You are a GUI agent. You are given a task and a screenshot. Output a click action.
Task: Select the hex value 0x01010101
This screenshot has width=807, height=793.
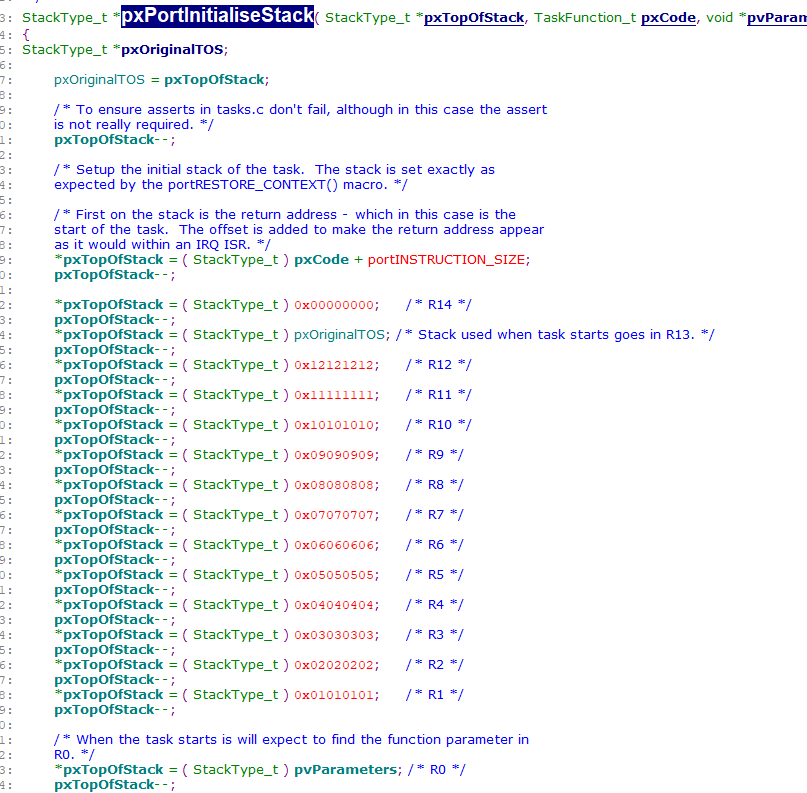click(x=334, y=695)
